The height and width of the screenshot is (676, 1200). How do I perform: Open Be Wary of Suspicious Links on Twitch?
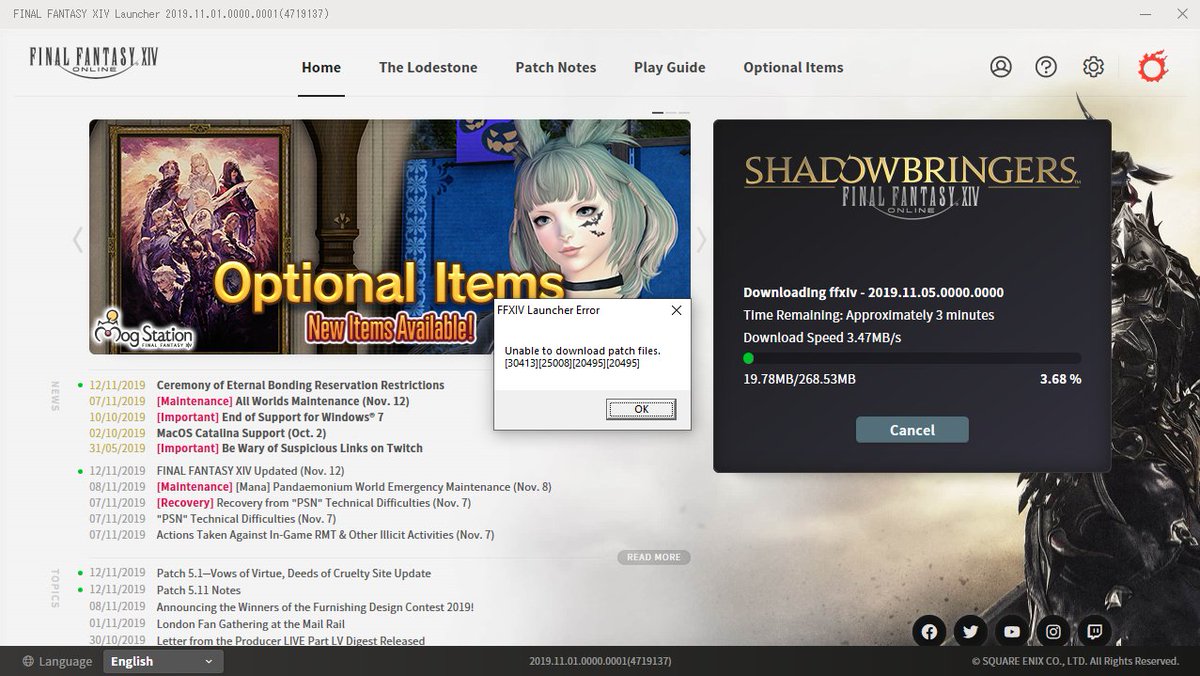(289, 449)
